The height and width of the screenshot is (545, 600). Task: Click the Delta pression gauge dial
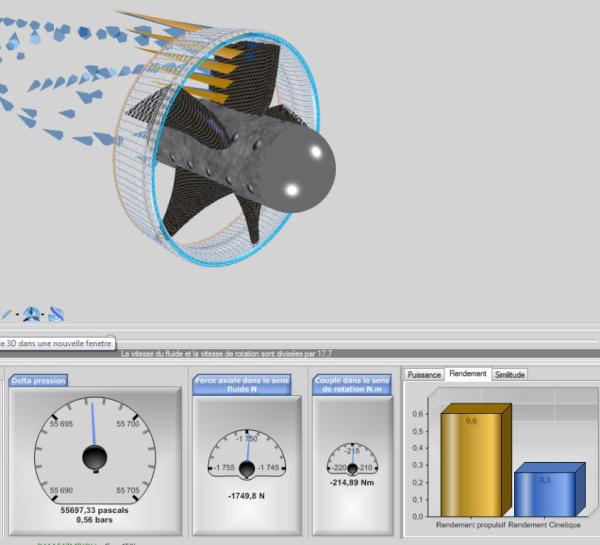95,450
